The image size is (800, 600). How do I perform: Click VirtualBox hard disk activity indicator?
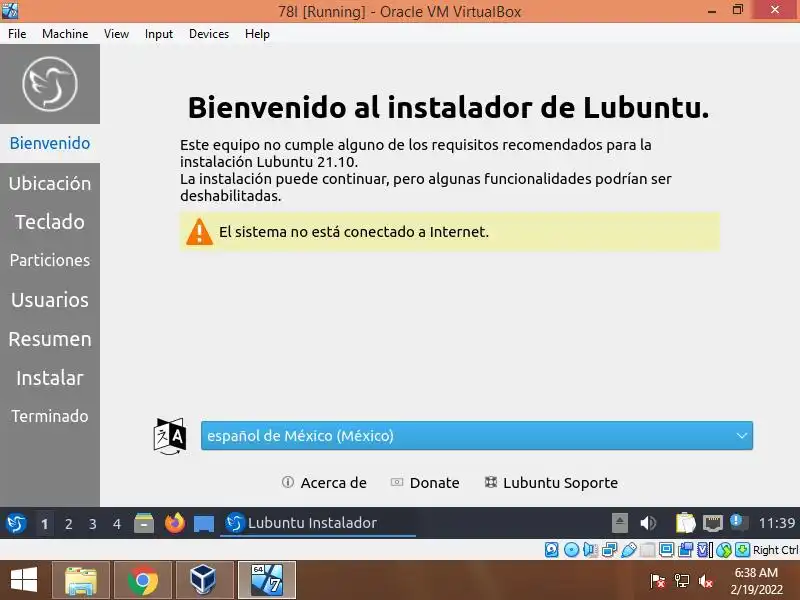(x=552, y=550)
